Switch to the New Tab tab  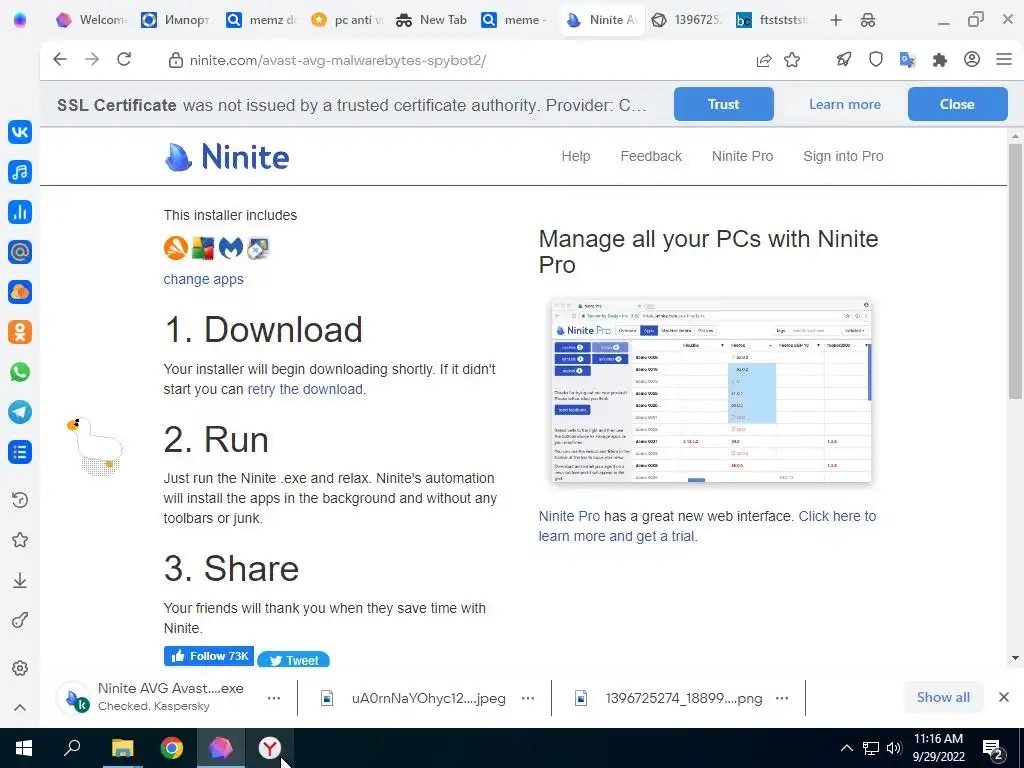[x=431, y=20]
